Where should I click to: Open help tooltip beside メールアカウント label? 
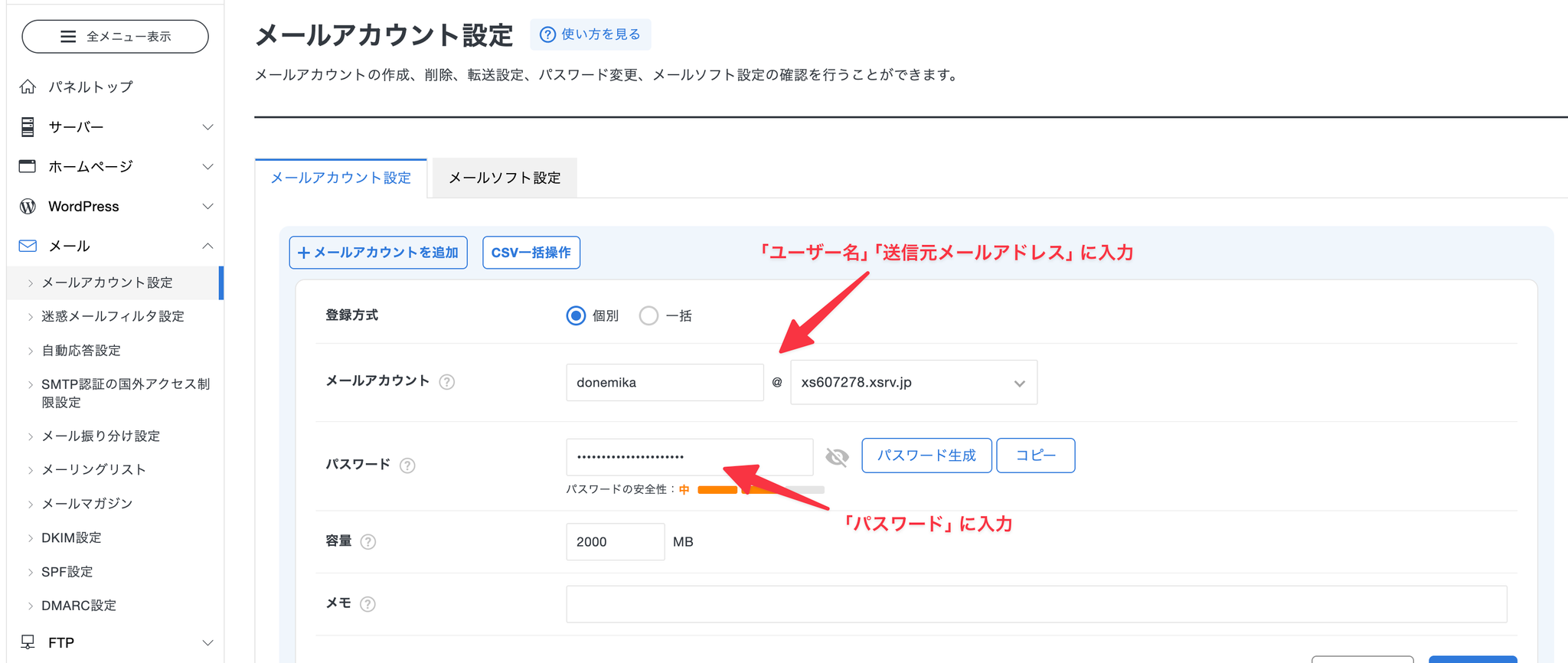pos(447,381)
